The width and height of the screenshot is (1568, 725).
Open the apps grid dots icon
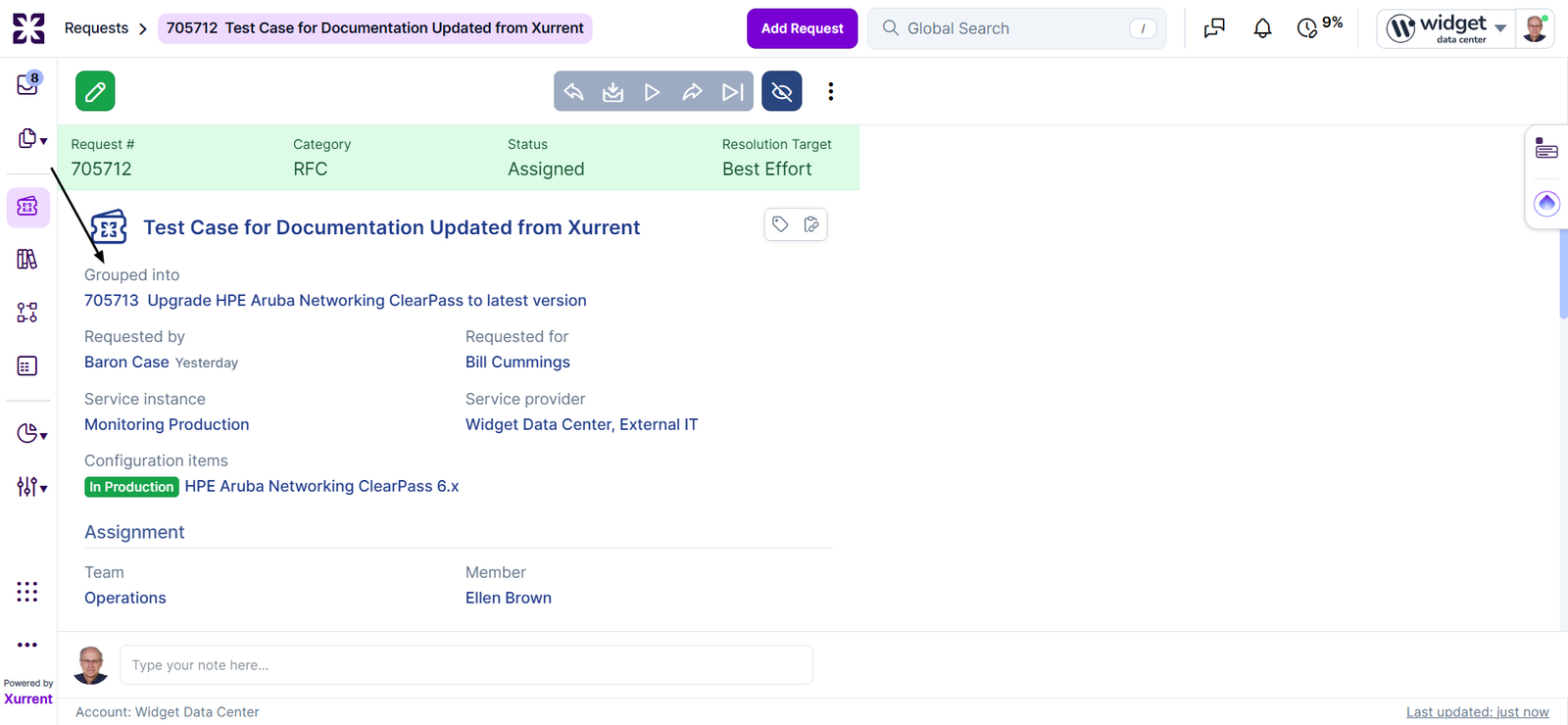point(27,592)
